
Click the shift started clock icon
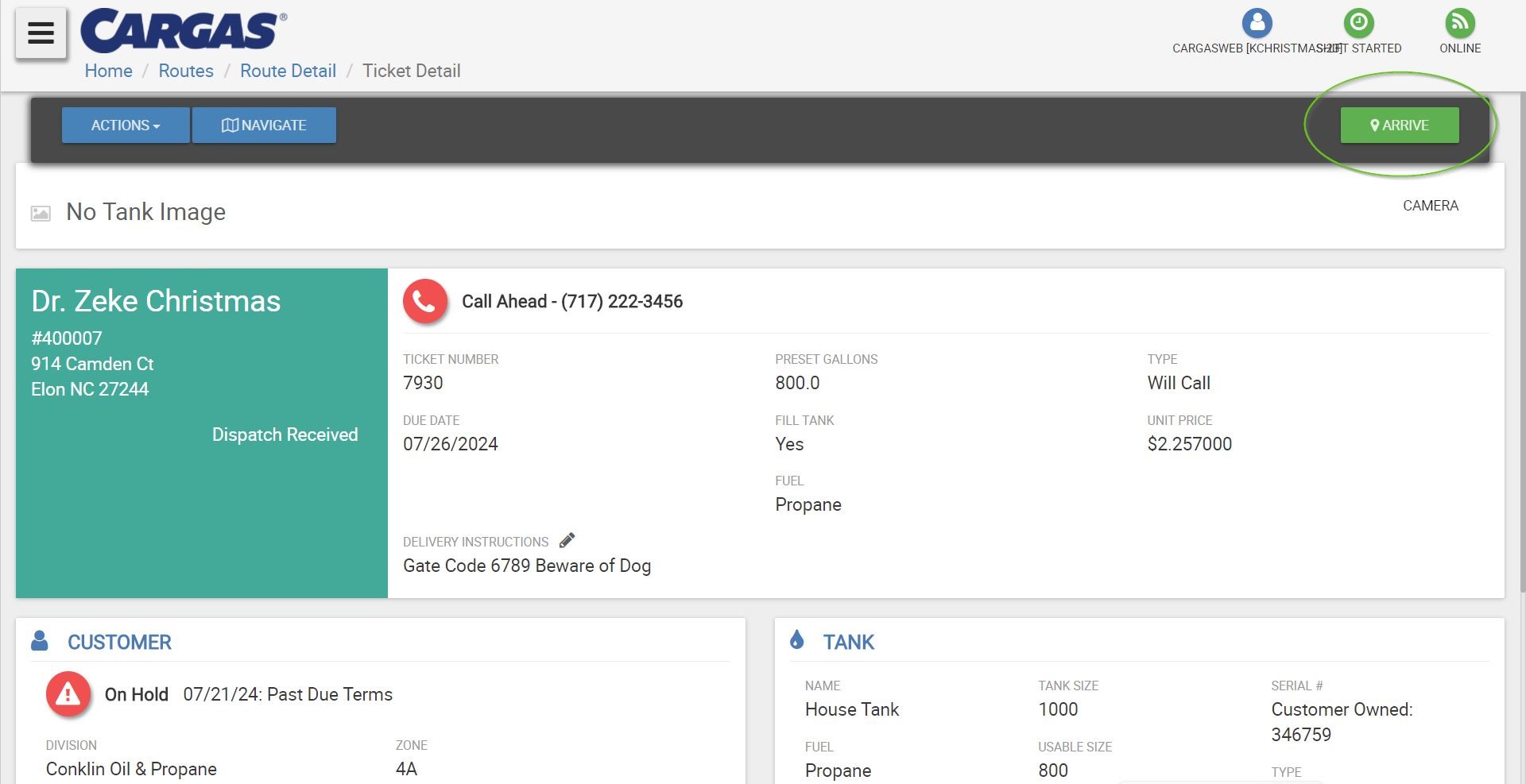click(1358, 22)
